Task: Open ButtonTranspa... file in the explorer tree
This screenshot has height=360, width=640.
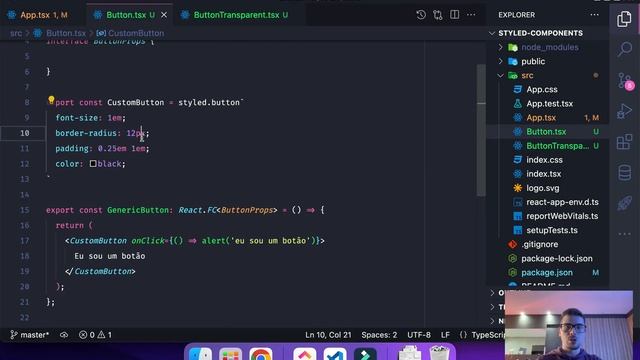Action: tap(557, 146)
